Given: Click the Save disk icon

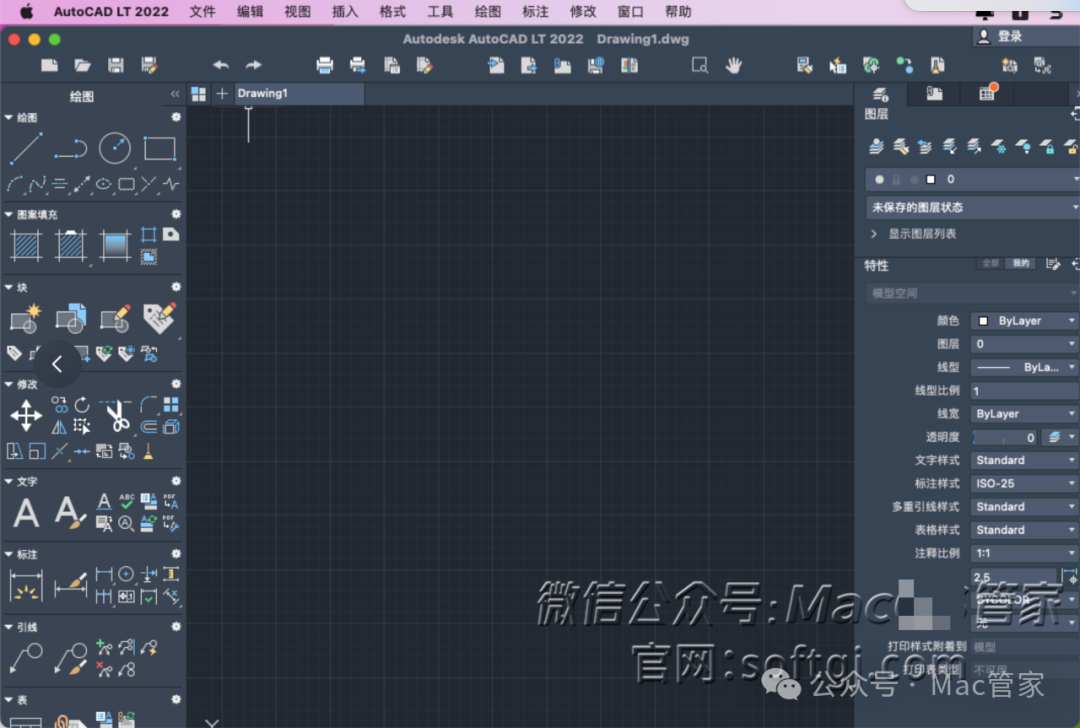Looking at the screenshot, I should click(x=116, y=65).
